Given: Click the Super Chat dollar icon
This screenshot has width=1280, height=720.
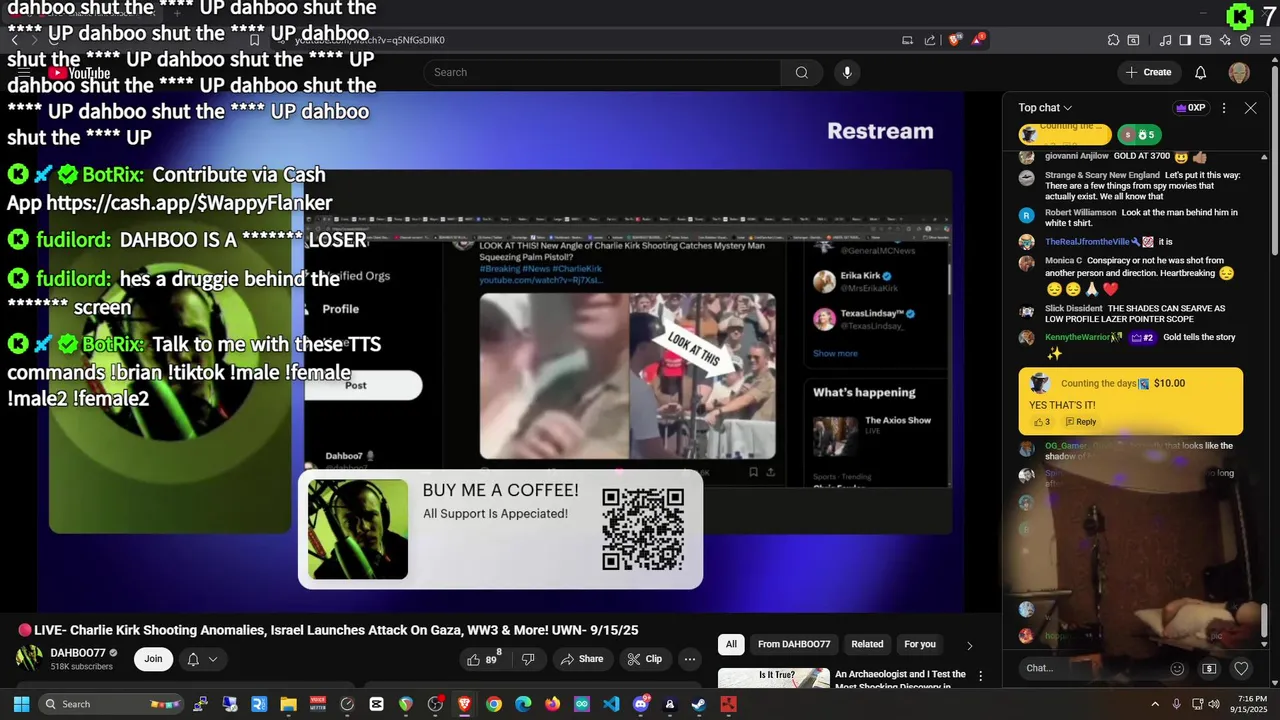Looking at the screenshot, I should pos(1209,668).
